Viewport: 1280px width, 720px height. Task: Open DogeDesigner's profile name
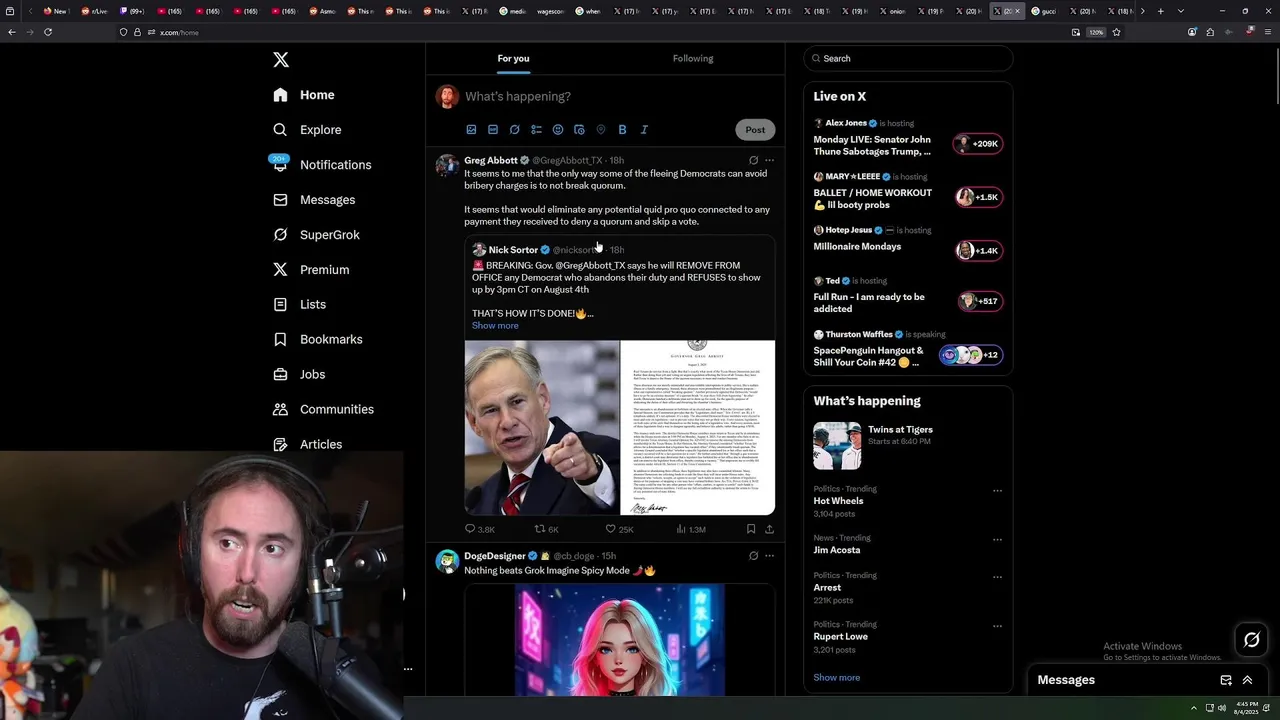click(494, 556)
